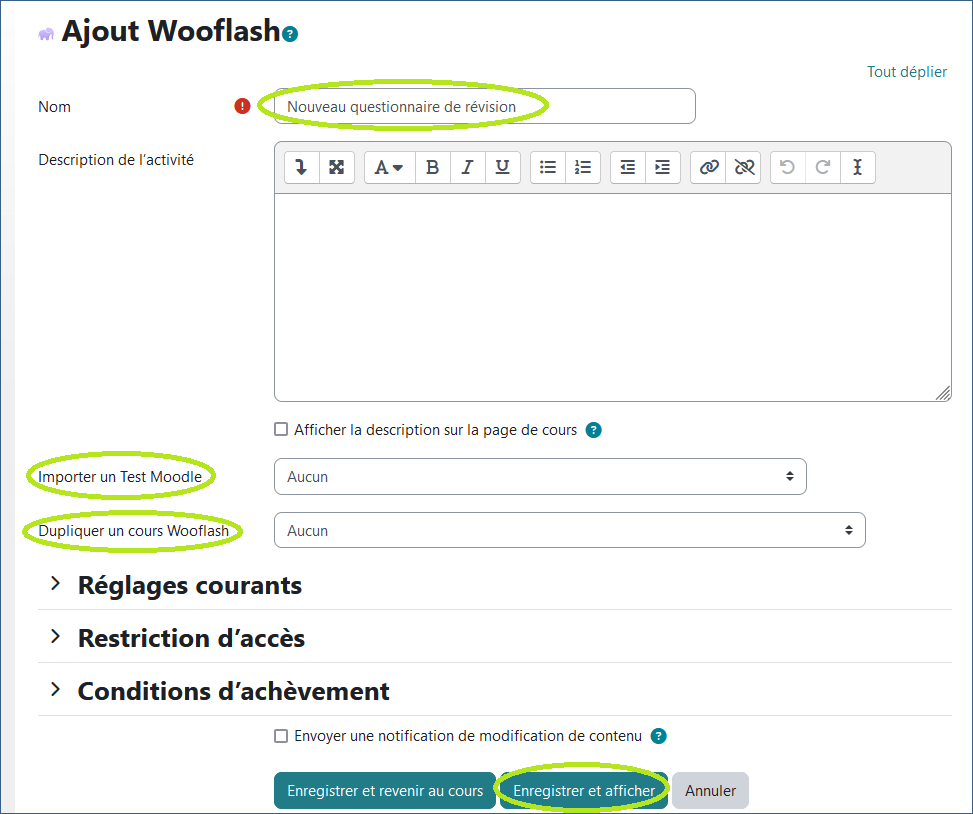Open help icon next to Ajout Wooflash
The height and width of the screenshot is (814, 973).
[x=291, y=34]
